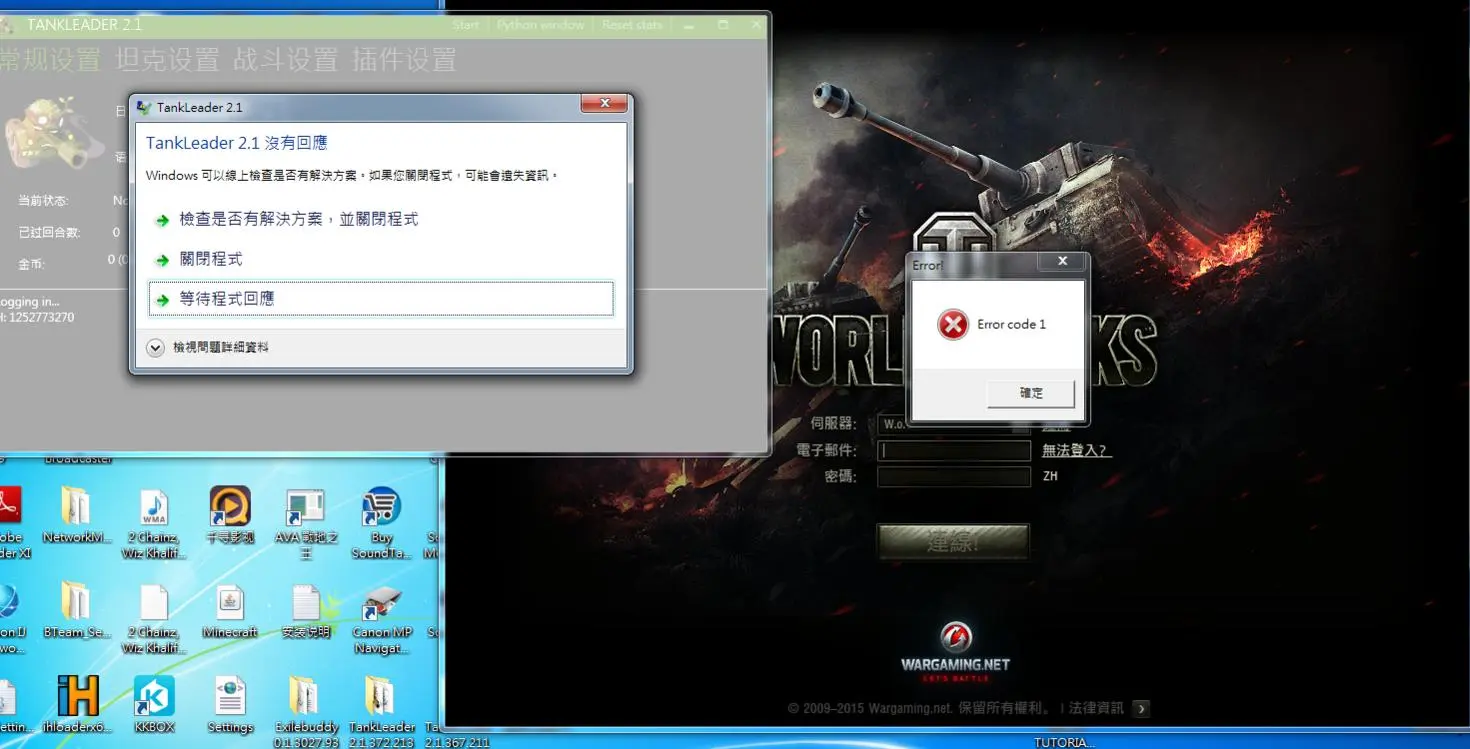Click 'TankLeader 2.1 沒有回應' heading
Viewport: 1470px width, 749px height.
237,143
